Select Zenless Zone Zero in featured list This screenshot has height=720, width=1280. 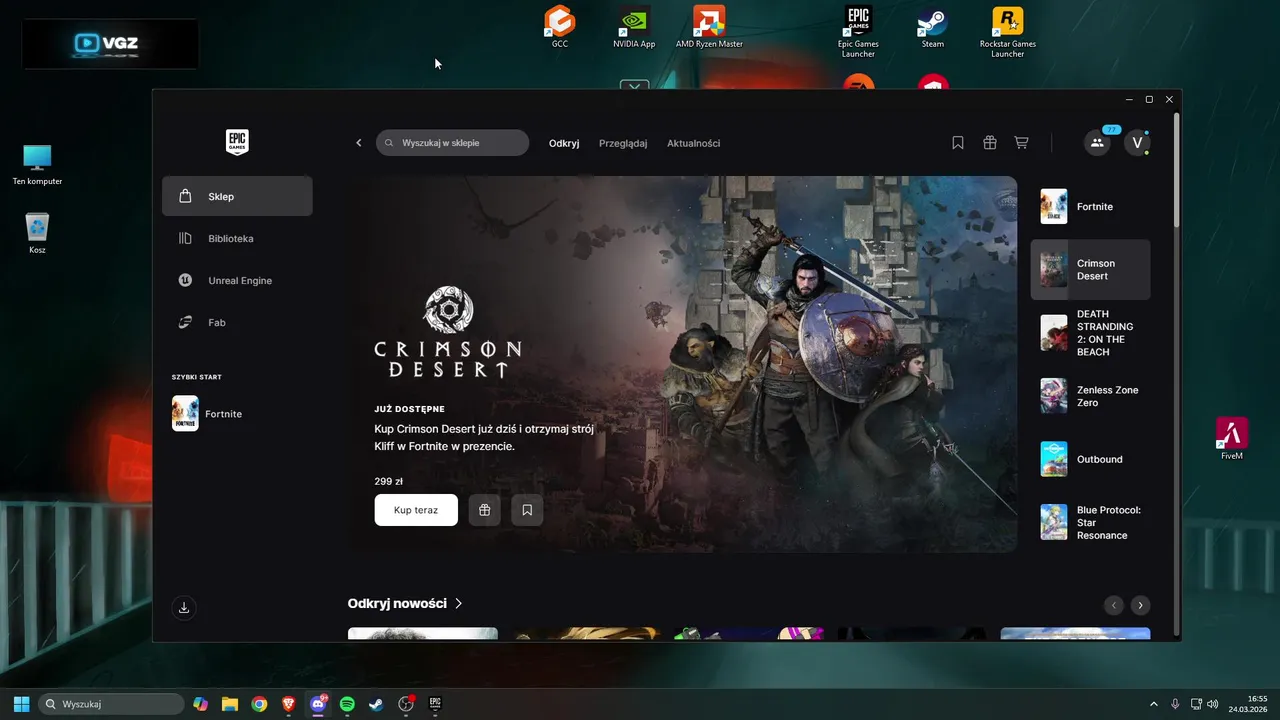[1091, 396]
